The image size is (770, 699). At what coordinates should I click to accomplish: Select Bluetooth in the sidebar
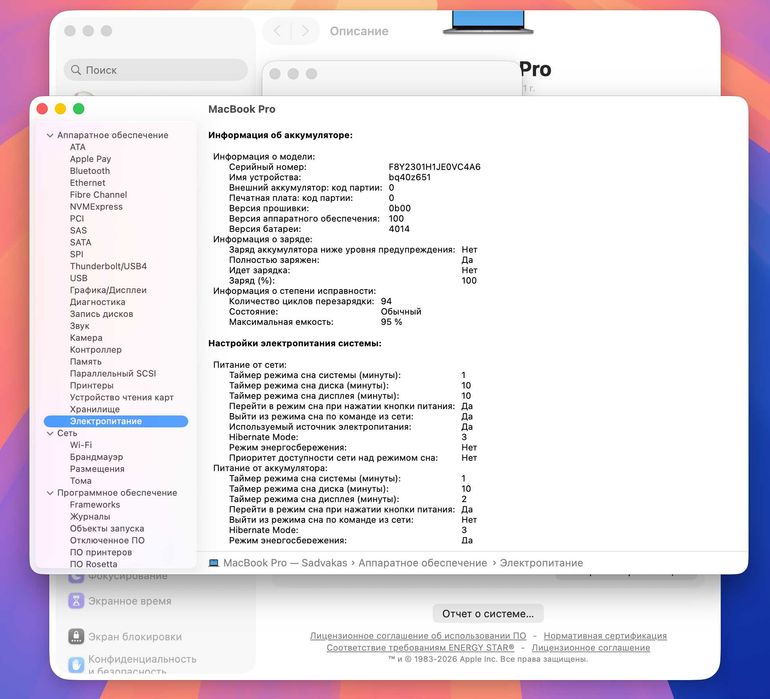[x=90, y=171]
